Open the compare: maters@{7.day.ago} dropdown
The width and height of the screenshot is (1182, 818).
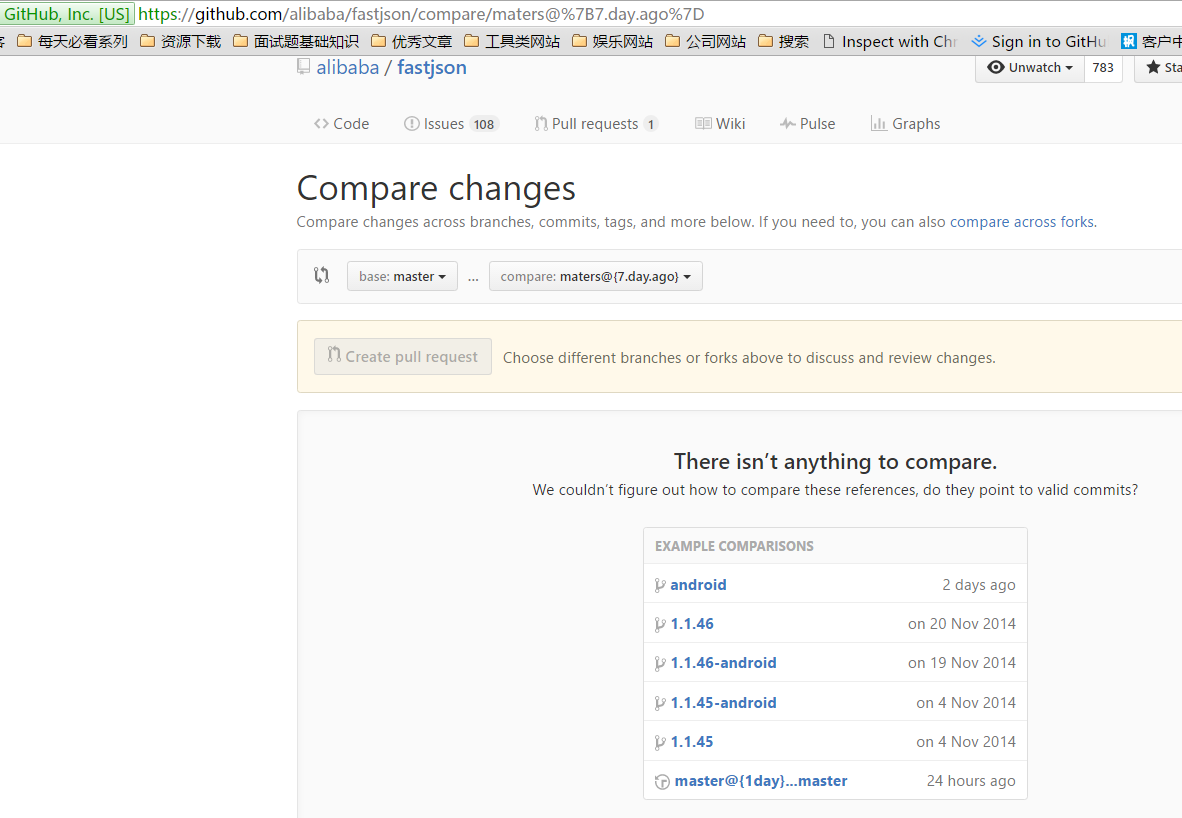pyautogui.click(x=596, y=276)
